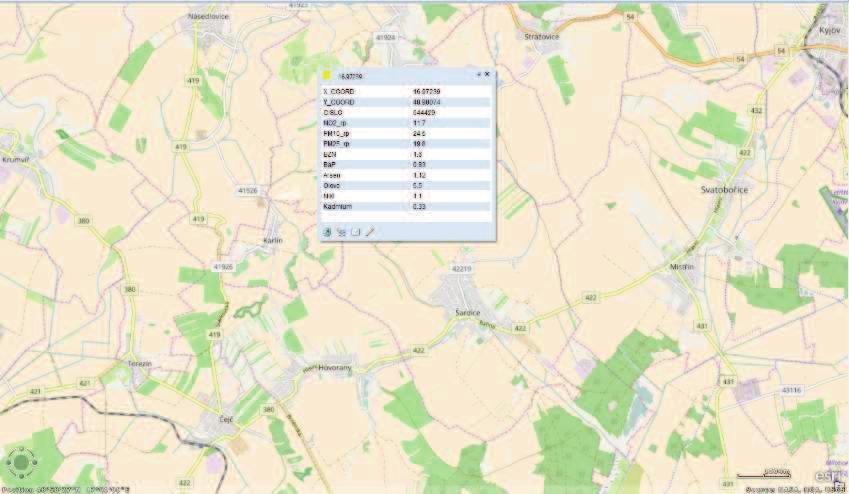Pan east with navigation wheel right dot
Viewport: 849px width, 494px height.
(36, 463)
